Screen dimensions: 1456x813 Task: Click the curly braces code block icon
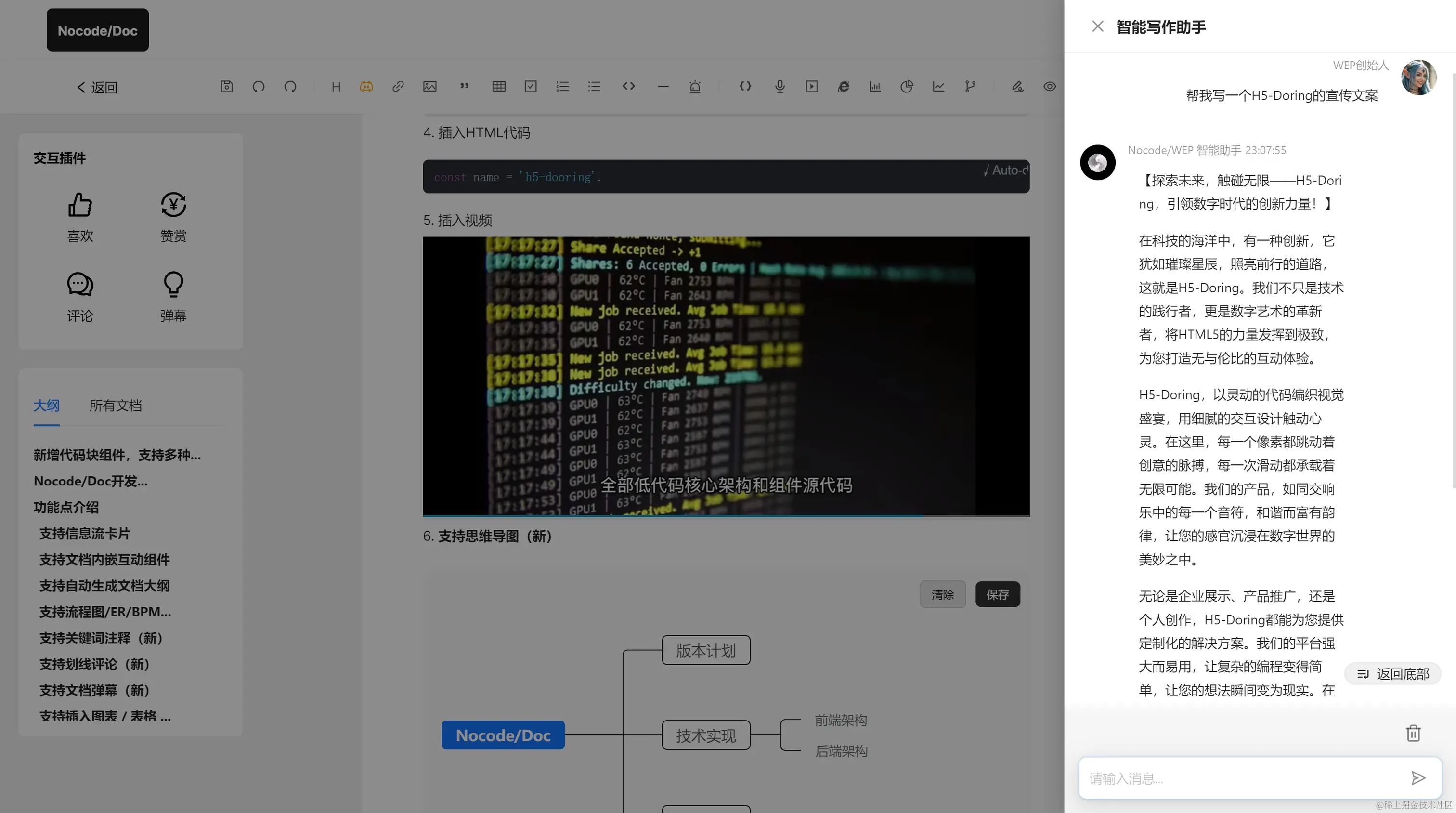click(745, 87)
